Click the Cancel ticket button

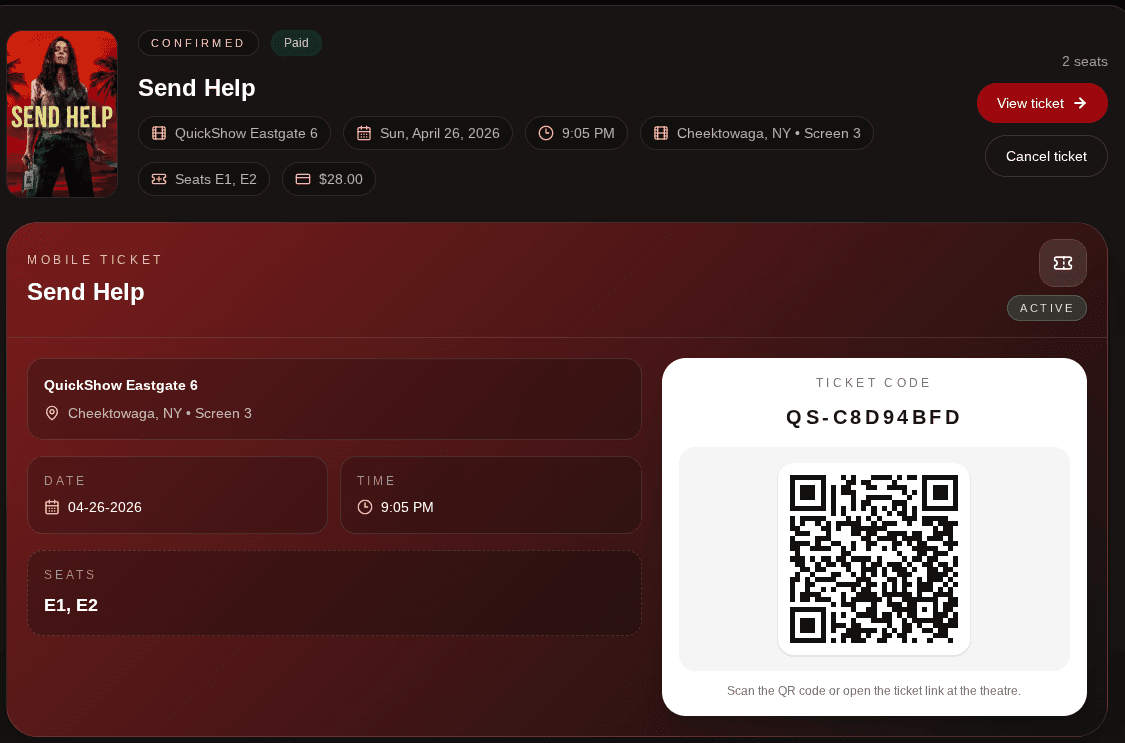tap(1046, 156)
